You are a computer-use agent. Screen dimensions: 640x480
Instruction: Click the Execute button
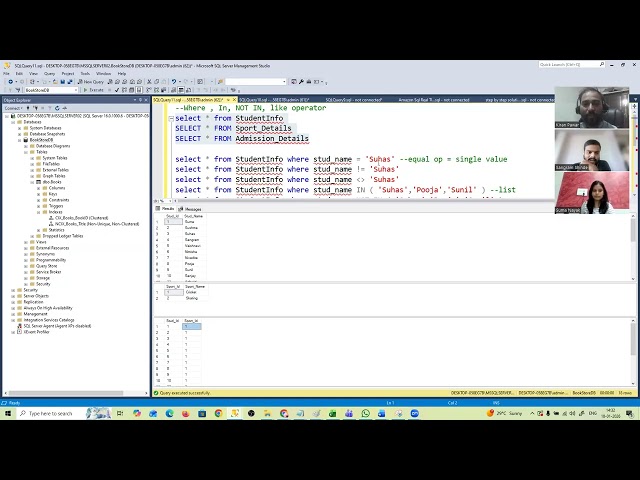93,90
